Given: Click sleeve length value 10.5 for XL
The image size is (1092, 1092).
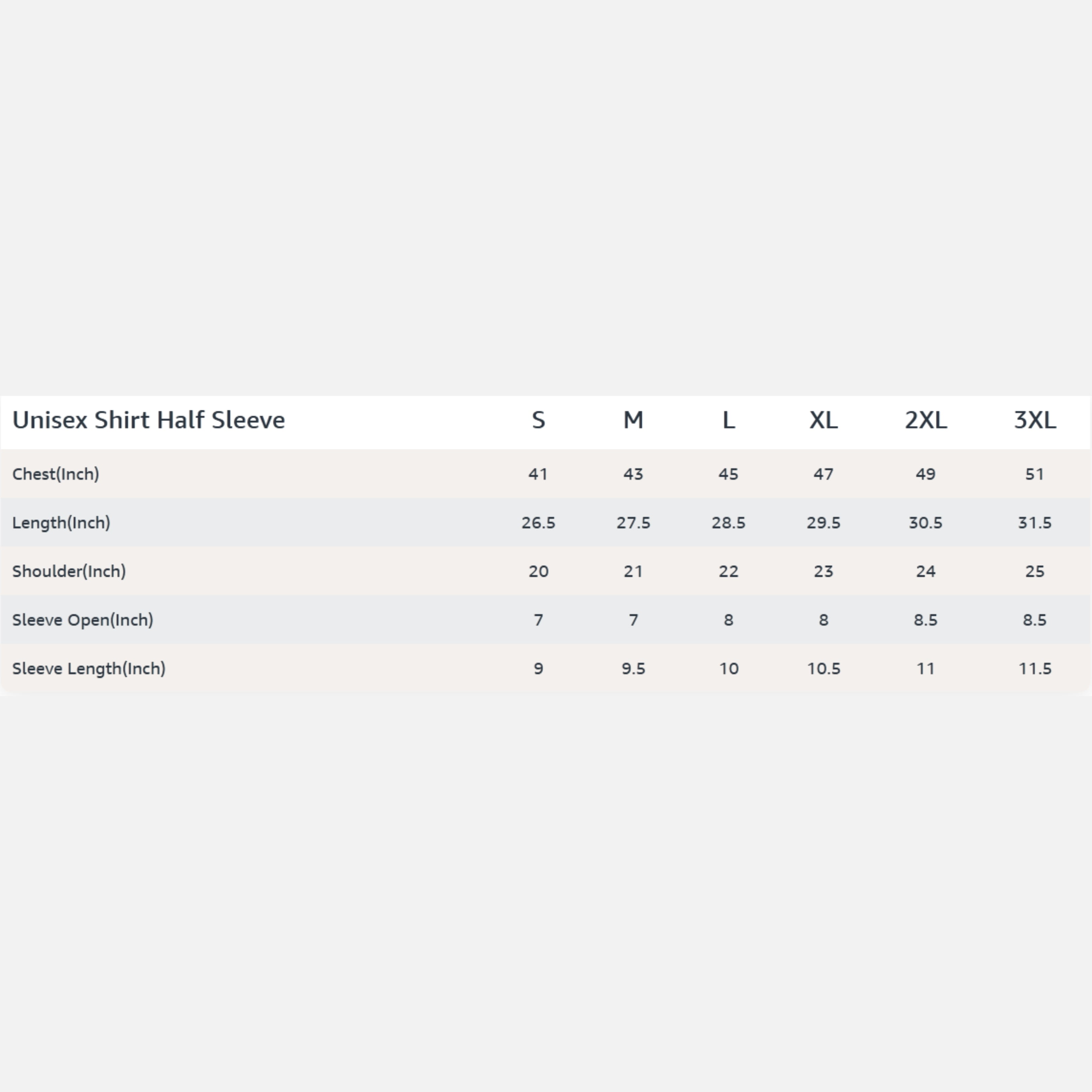Looking at the screenshot, I should click(823, 669).
